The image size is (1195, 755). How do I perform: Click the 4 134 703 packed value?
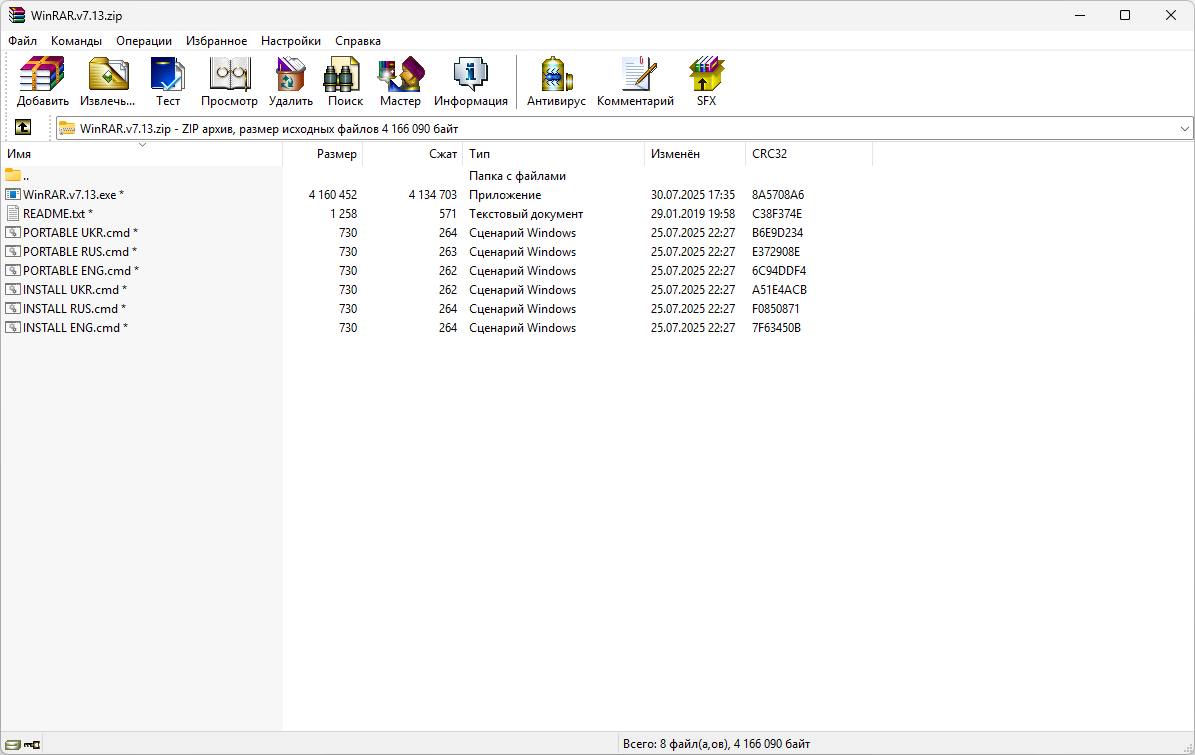click(x=432, y=195)
